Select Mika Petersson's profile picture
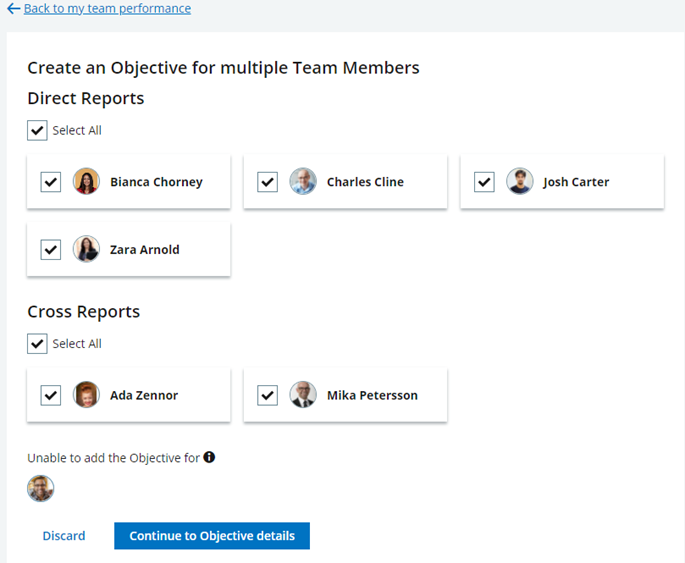 click(303, 395)
